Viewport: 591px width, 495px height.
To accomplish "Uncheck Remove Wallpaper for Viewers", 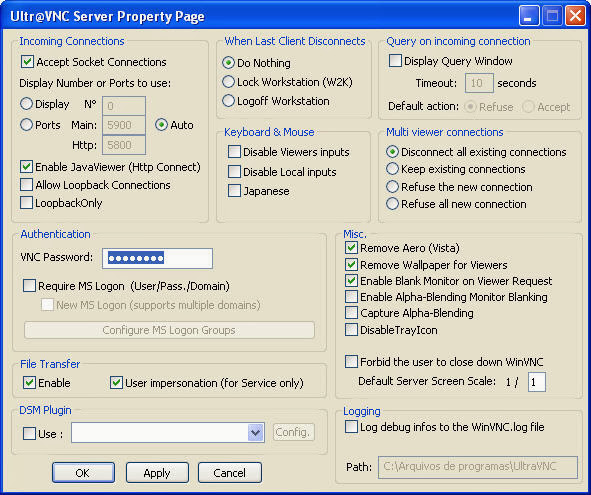I will coord(351,265).
